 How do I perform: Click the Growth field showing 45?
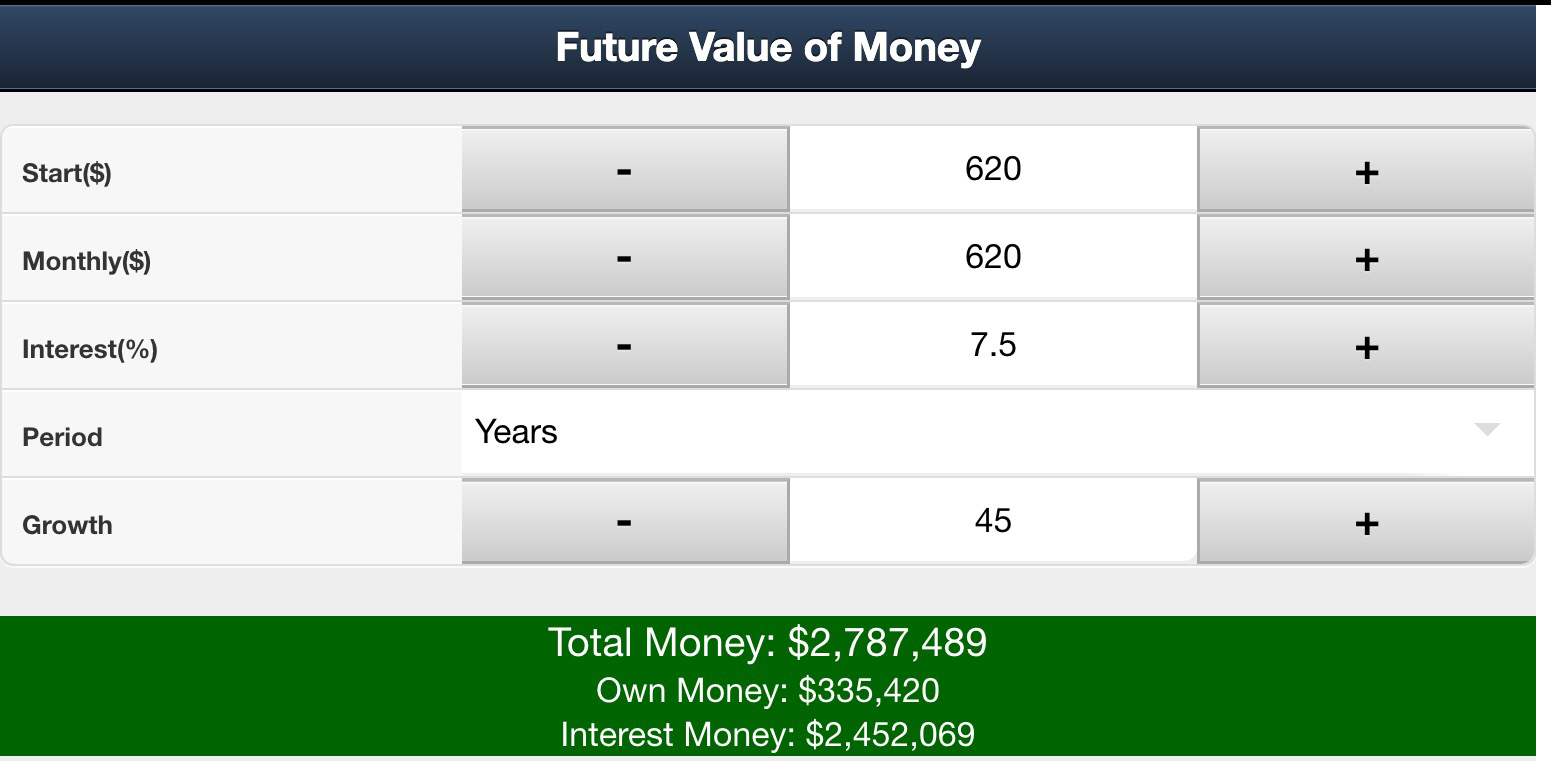click(993, 521)
